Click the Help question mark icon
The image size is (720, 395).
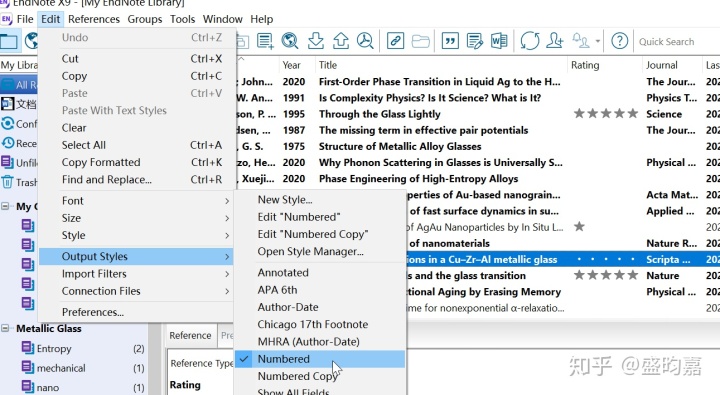point(619,41)
